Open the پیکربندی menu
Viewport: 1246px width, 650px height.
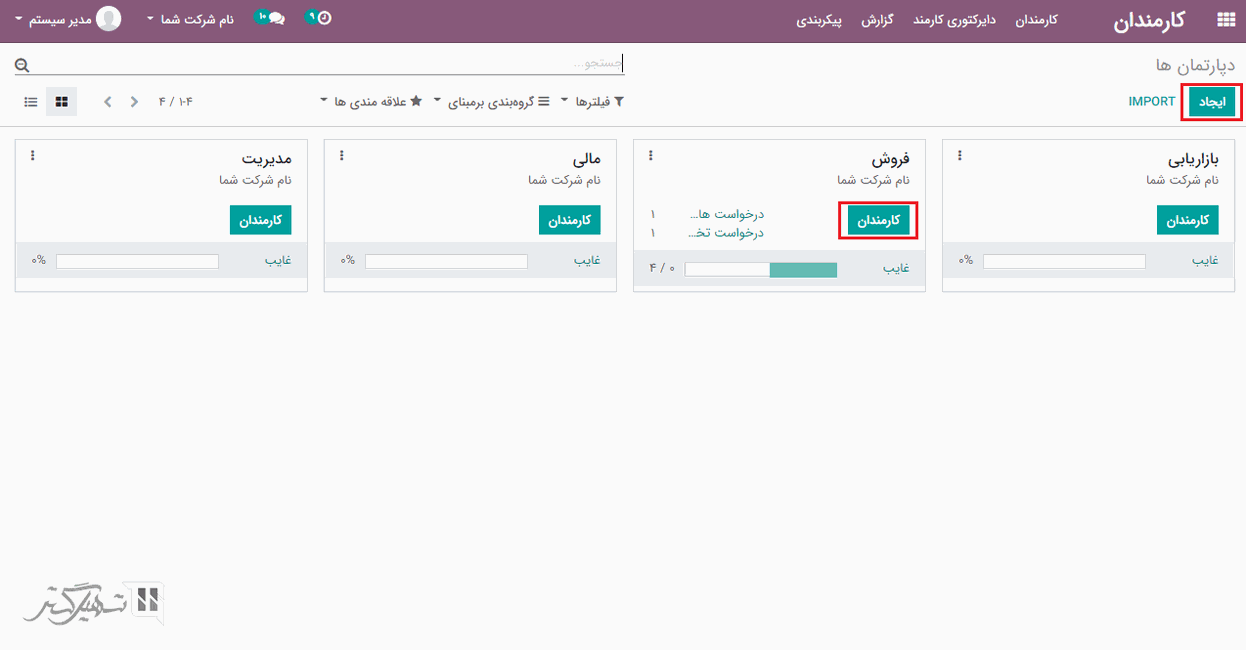819,20
